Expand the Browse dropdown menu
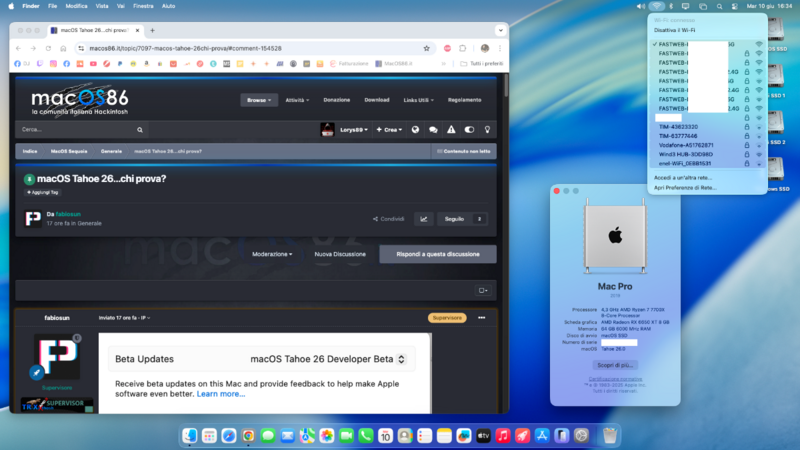 point(259,100)
